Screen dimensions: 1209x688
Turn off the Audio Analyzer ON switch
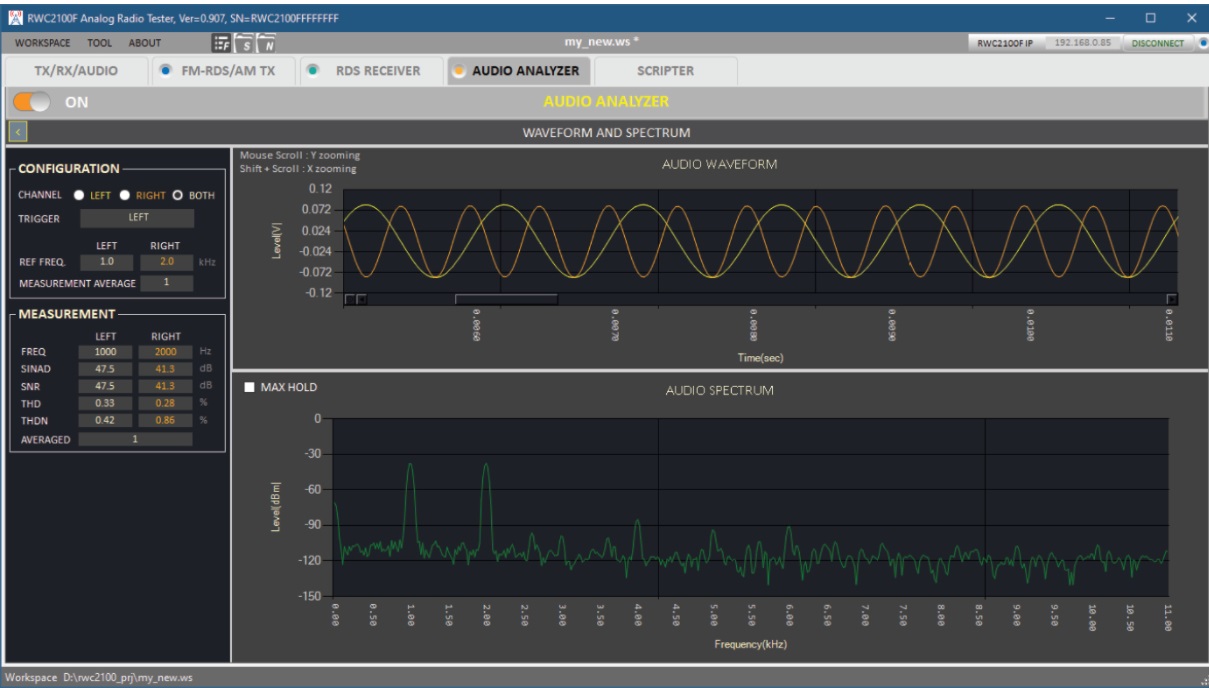click(31, 101)
